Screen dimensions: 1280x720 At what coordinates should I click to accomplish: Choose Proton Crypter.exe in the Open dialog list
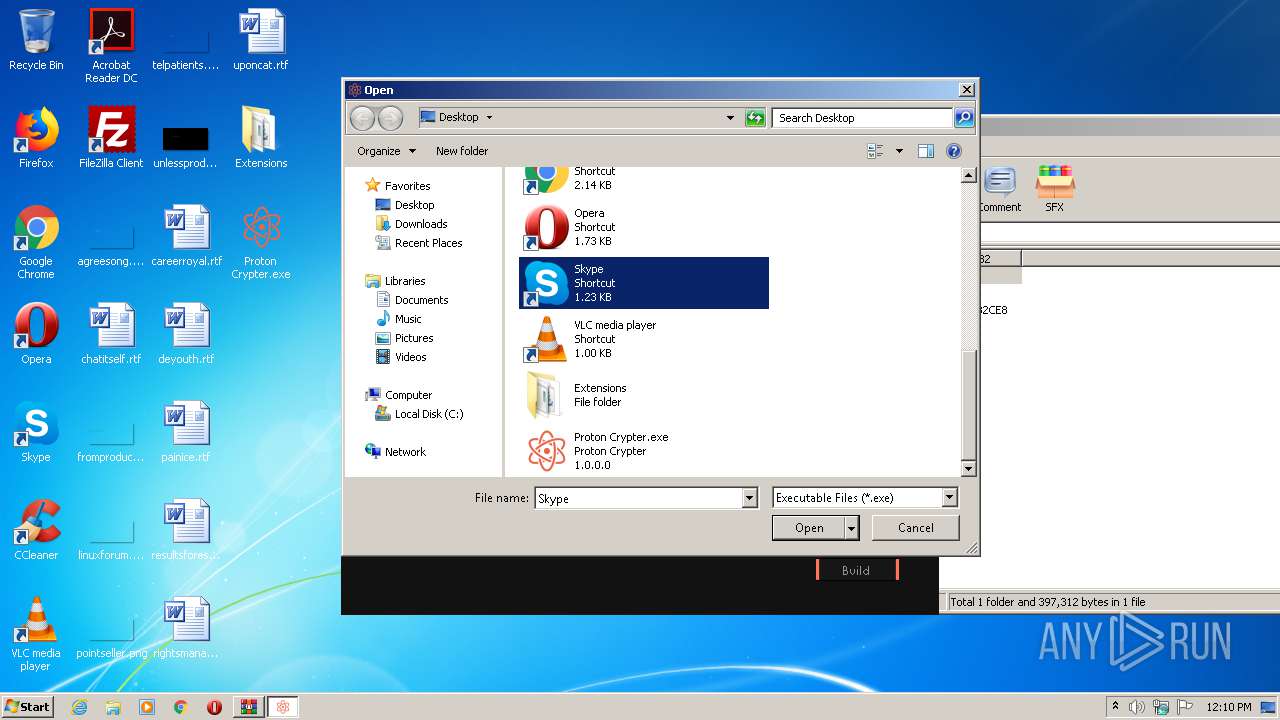(644, 451)
